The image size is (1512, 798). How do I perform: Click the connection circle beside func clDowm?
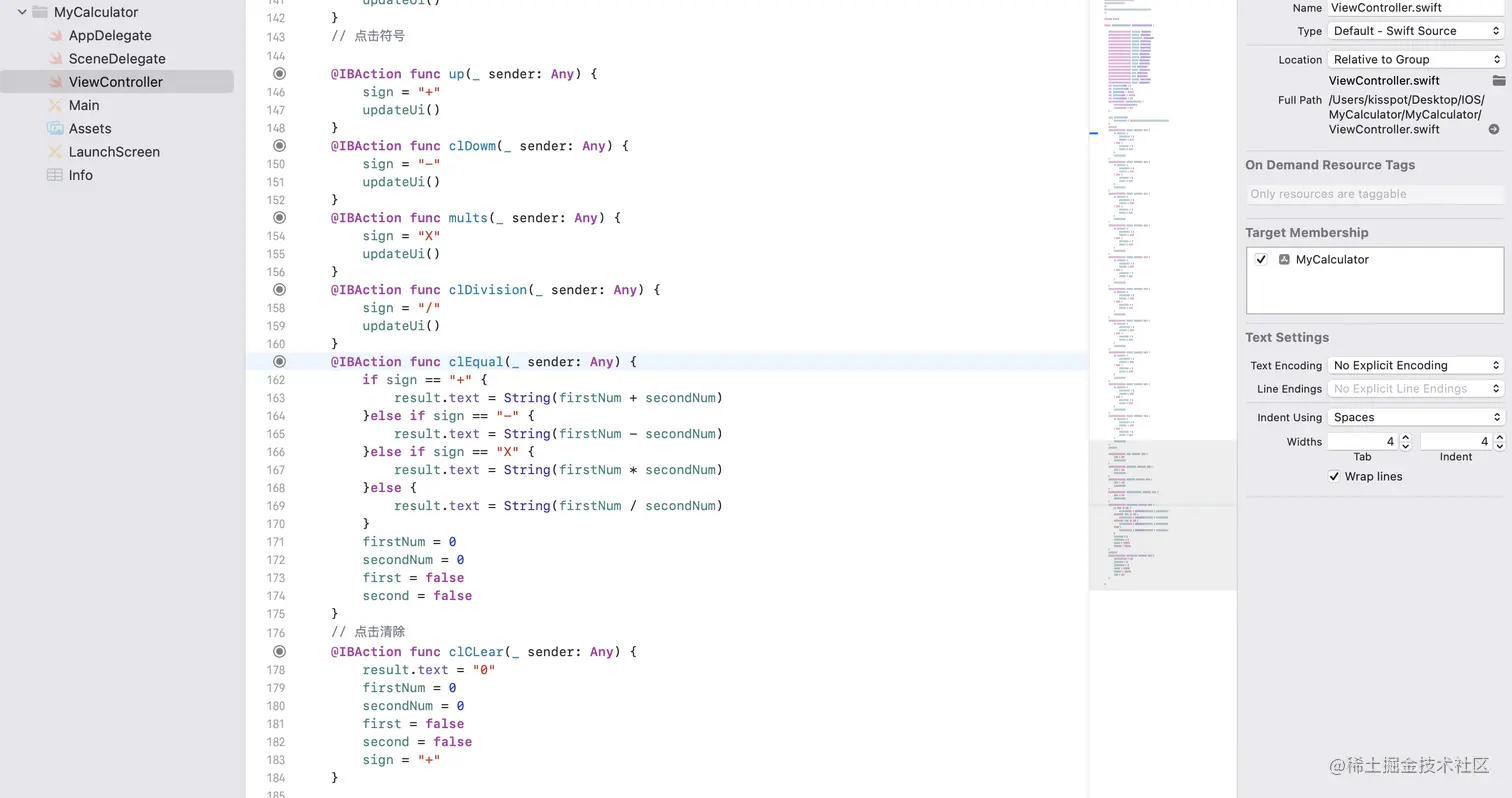coord(280,146)
